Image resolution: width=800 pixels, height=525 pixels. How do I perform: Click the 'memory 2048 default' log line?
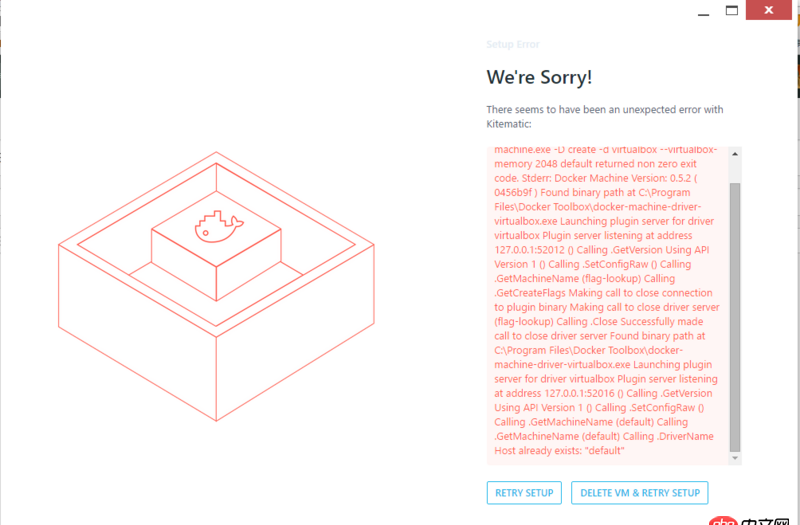pos(538,164)
